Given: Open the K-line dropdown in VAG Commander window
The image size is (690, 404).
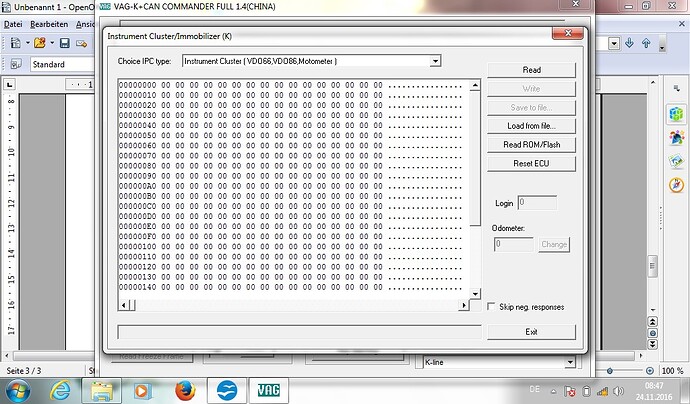Looking at the screenshot, I should pyautogui.click(x=570, y=363).
